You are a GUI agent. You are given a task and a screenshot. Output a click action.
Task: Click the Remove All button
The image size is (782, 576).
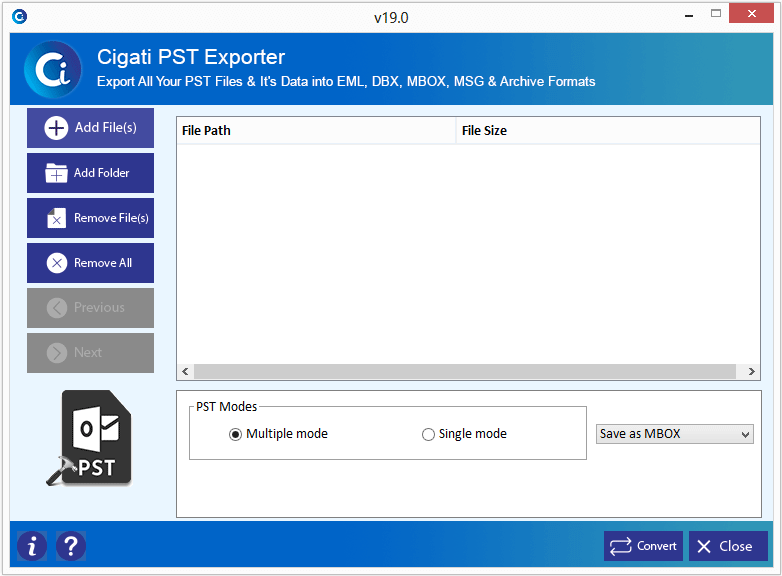[90, 263]
